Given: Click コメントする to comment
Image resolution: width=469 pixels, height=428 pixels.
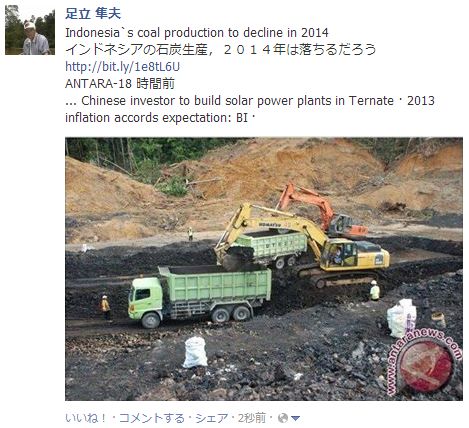Looking at the screenshot, I should 152,418.
